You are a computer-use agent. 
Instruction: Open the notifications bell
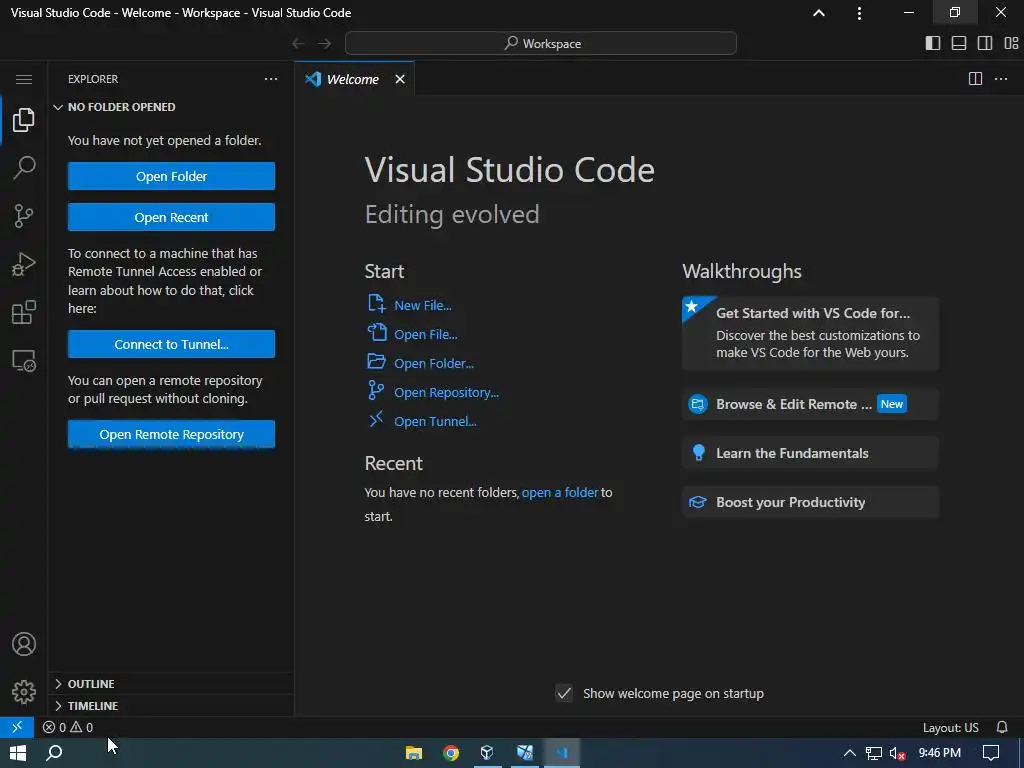click(1001, 727)
